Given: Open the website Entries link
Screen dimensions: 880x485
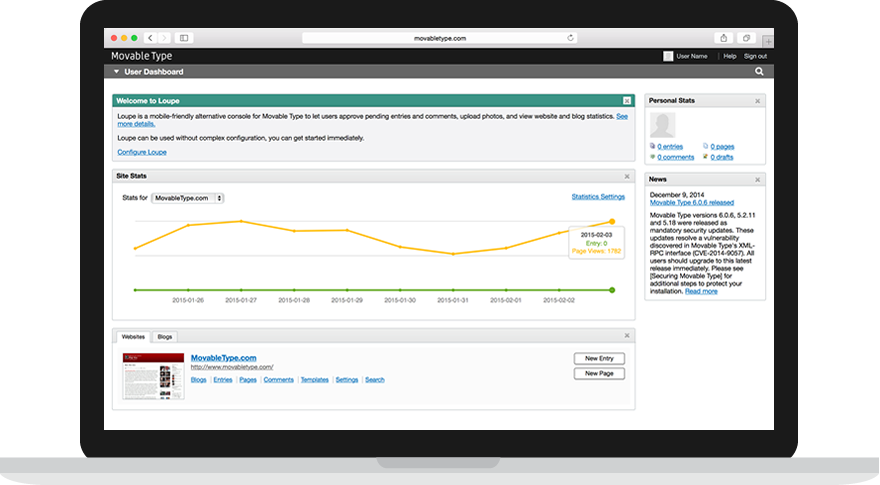Looking at the screenshot, I should pyautogui.click(x=223, y=380).
